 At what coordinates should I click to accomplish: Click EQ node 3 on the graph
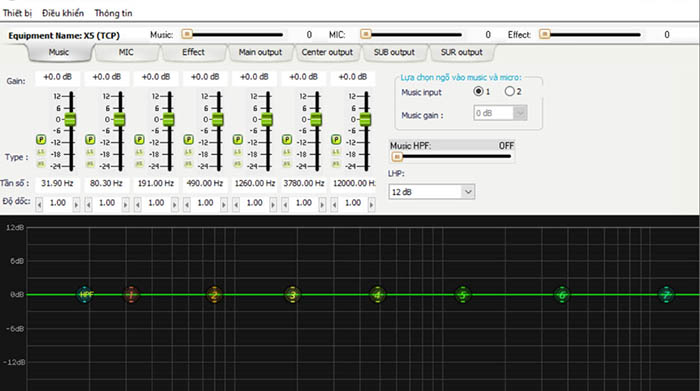(292, 295)
